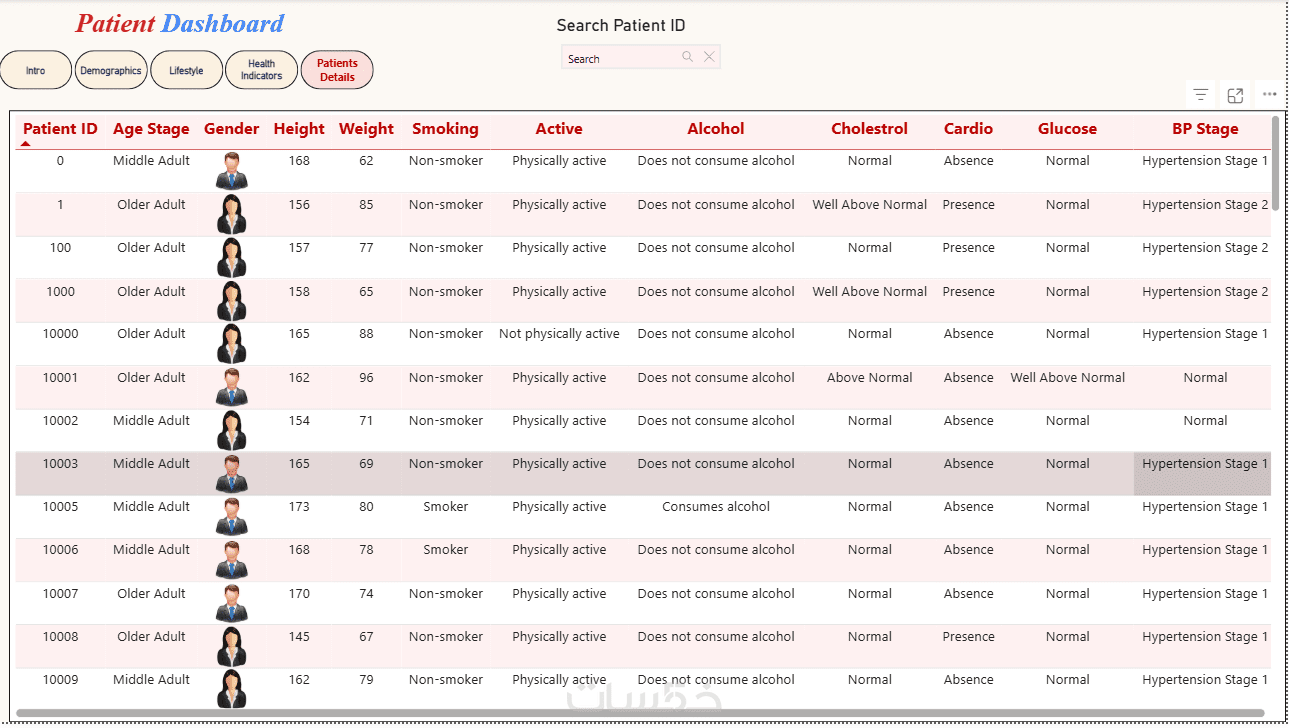Open the table filter icon
Screen dimensions: 1289x728
pos(1201,95)
